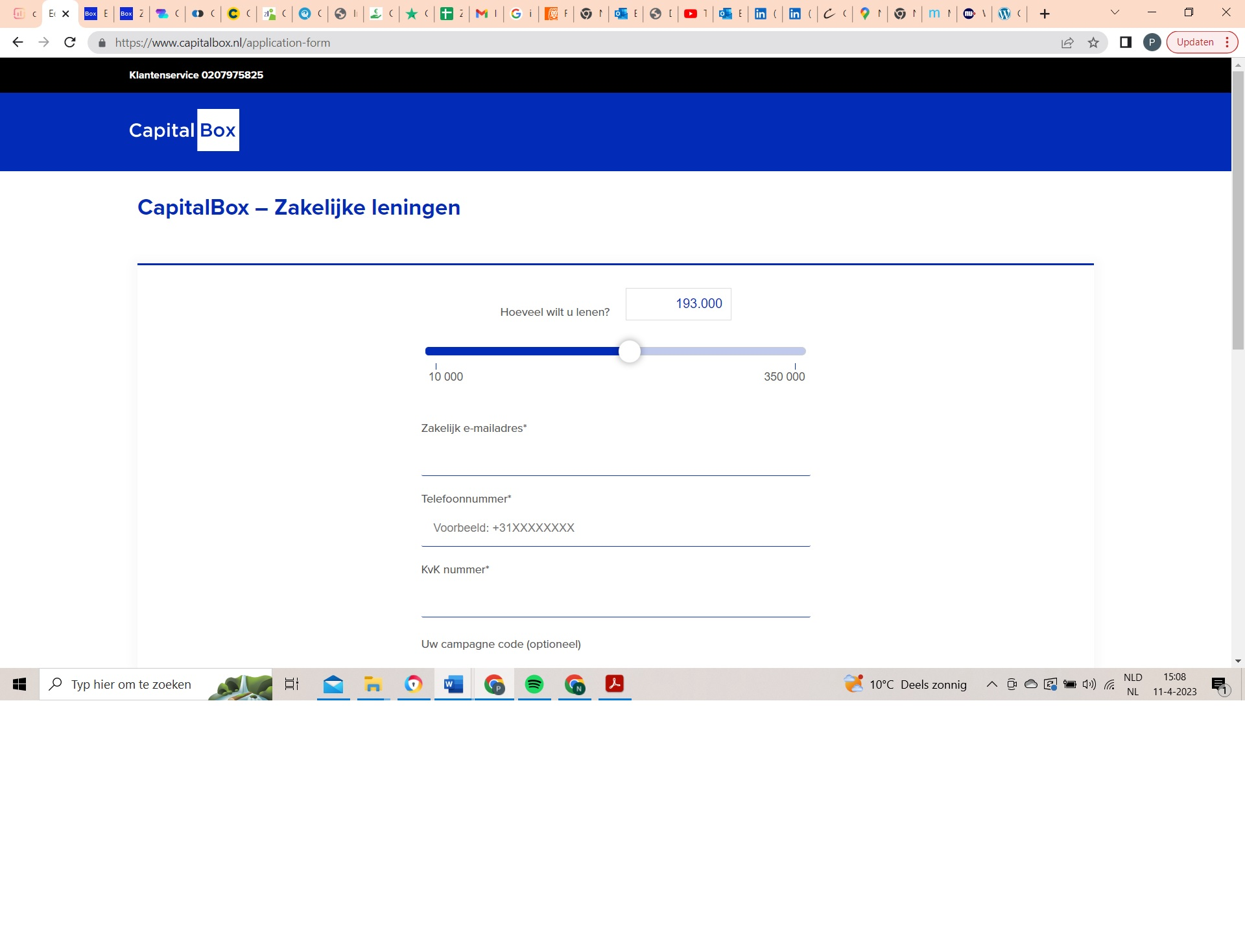Click Klantenservice 0207975825 text
1245x952 pixels.
coord(196,75)
